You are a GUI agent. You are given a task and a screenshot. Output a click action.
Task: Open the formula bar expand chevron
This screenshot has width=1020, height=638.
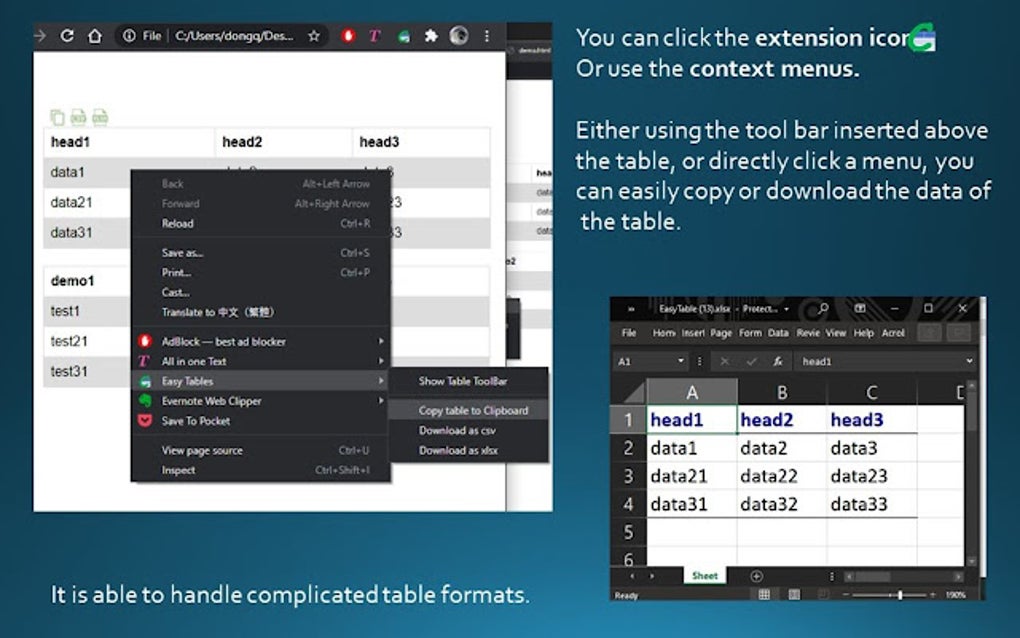[x=969, y=358]
